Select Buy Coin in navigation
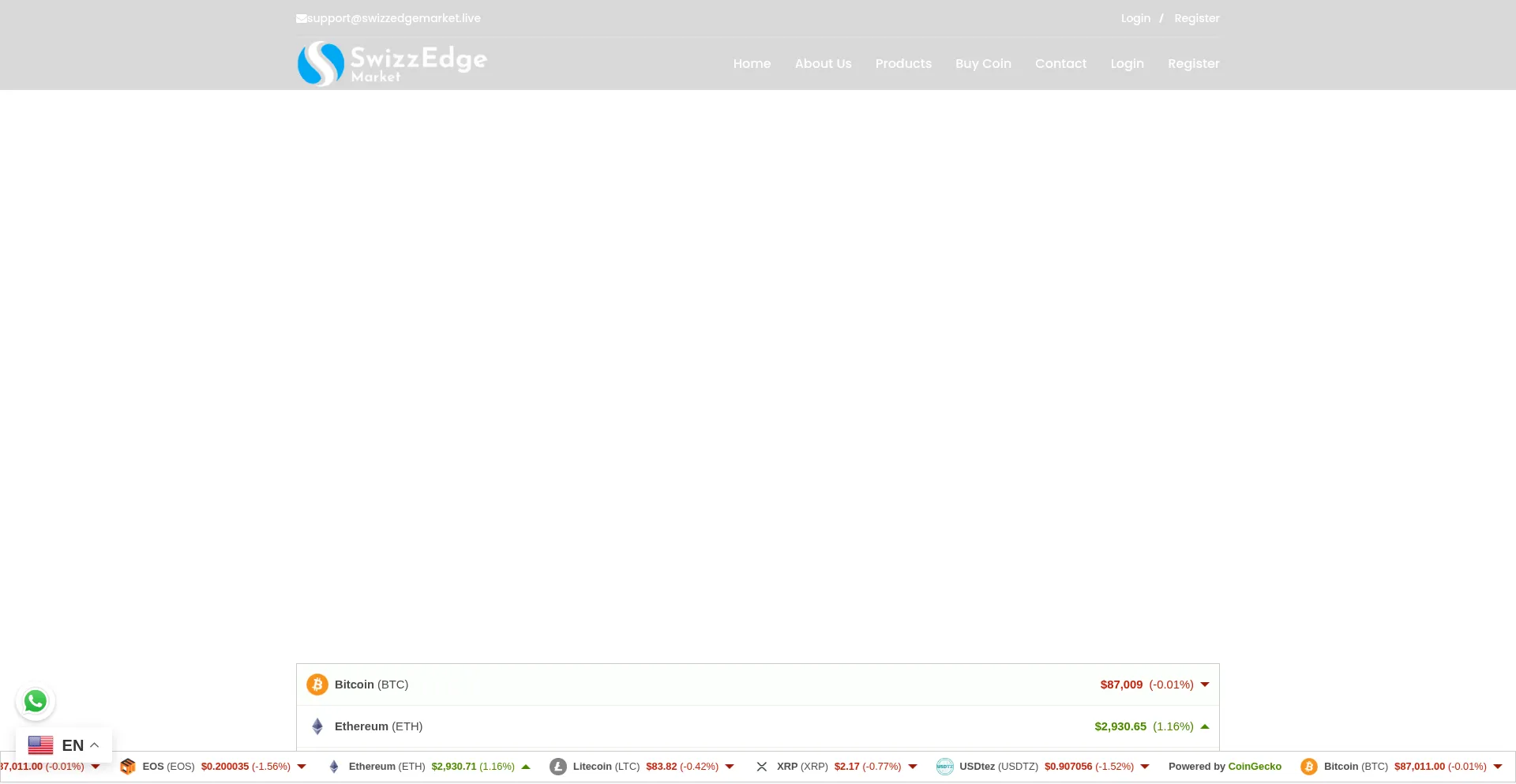 (983, 64)
